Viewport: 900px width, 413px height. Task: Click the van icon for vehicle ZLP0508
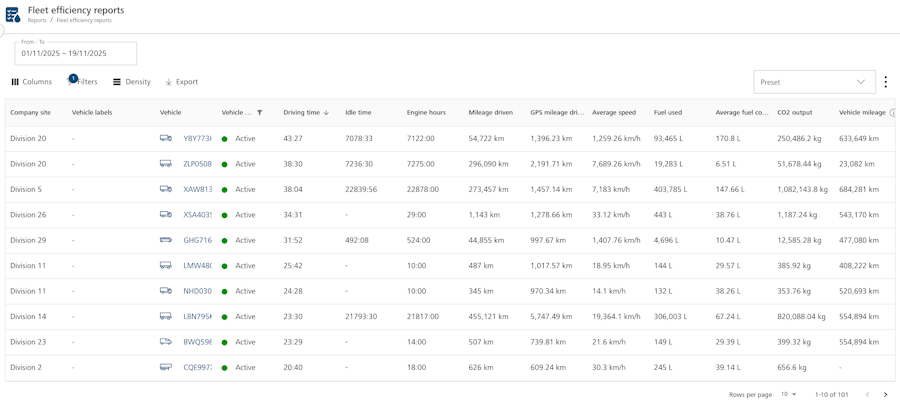click(166, 164)
